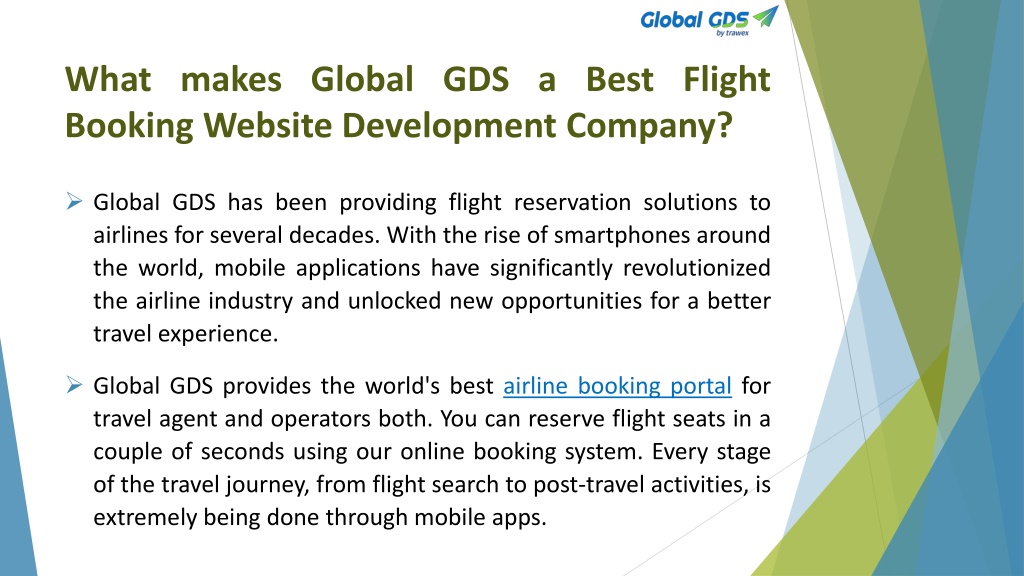The width and height of the screenshot is (1024, 576).
Task: Click the arrow bullet before 'Global GDS provides'
Action: 74,385
